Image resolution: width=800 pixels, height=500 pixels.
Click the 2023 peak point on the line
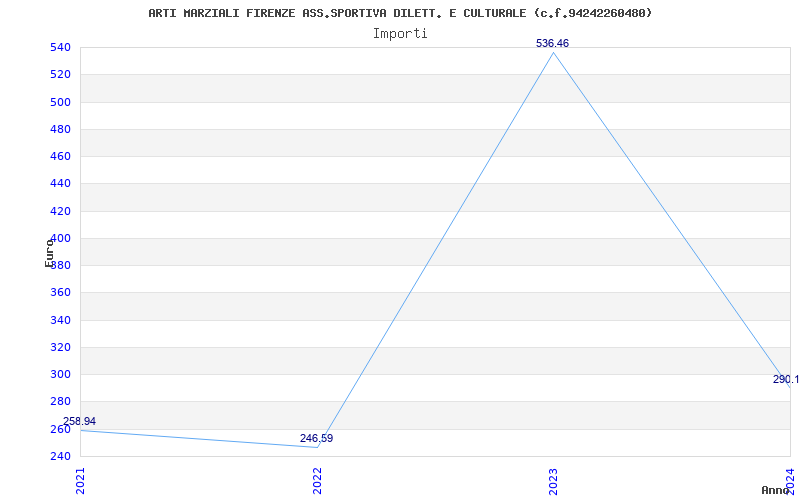554,52
